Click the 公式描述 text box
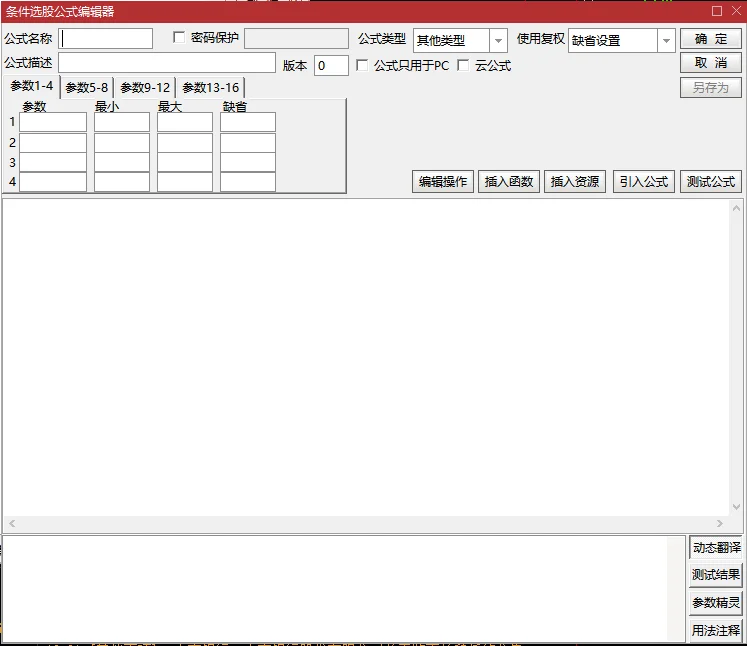Viewport: 747px width, 646px height. pos(167,63)
